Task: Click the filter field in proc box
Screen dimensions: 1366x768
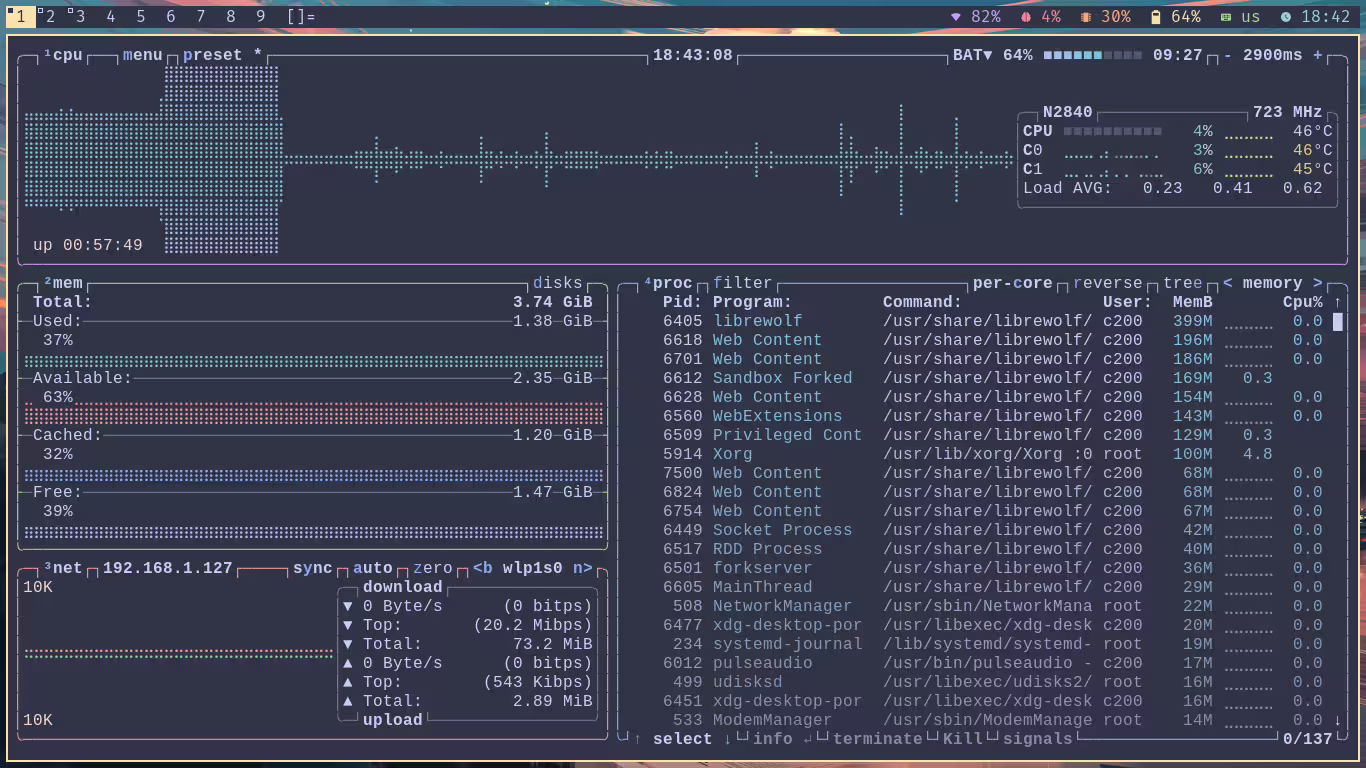Action: coord(742,283)
